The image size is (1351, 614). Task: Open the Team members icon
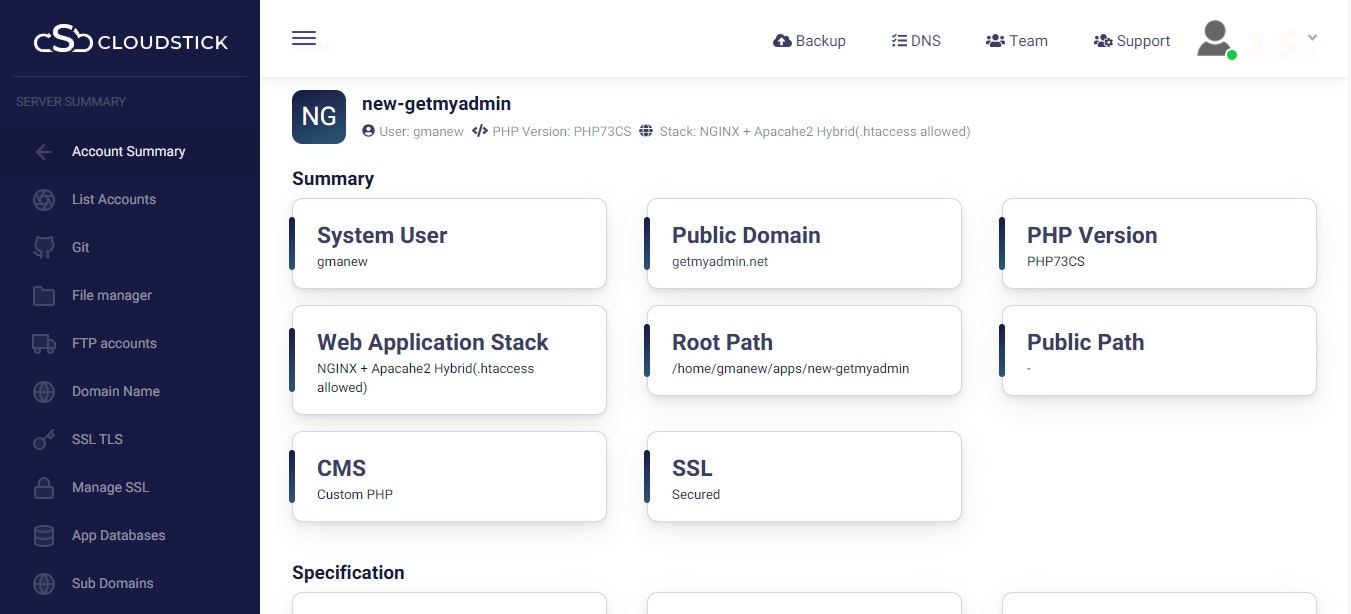[994, 40]
